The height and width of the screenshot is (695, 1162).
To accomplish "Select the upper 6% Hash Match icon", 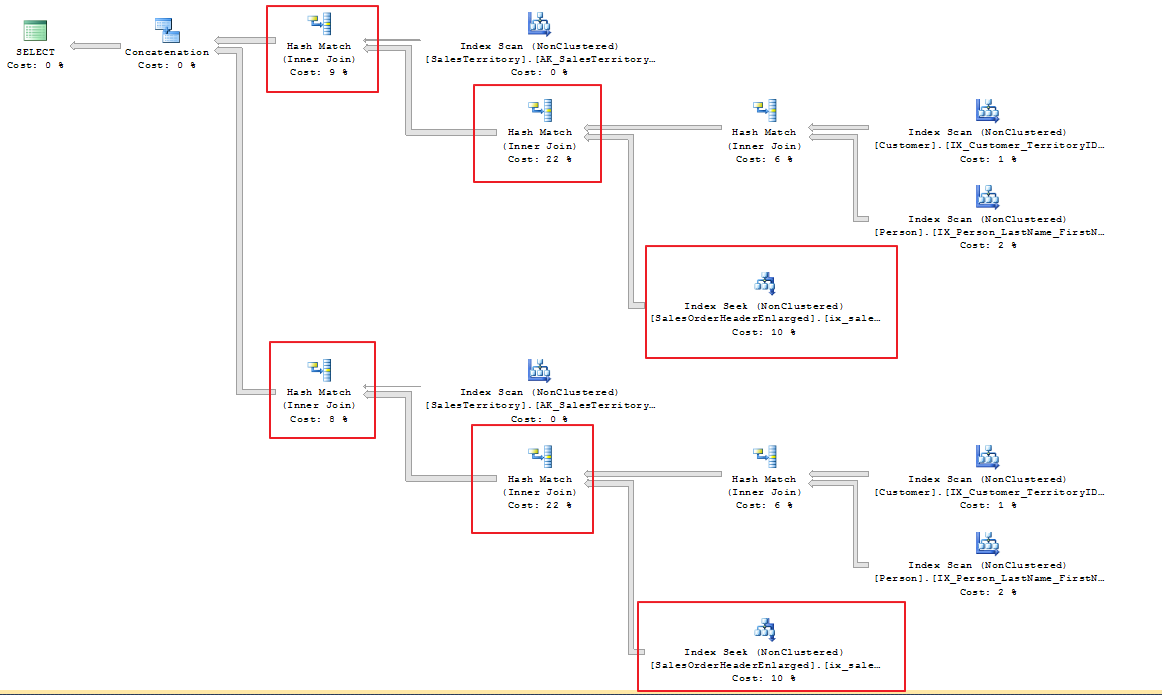I will click(x=765, y=110).
